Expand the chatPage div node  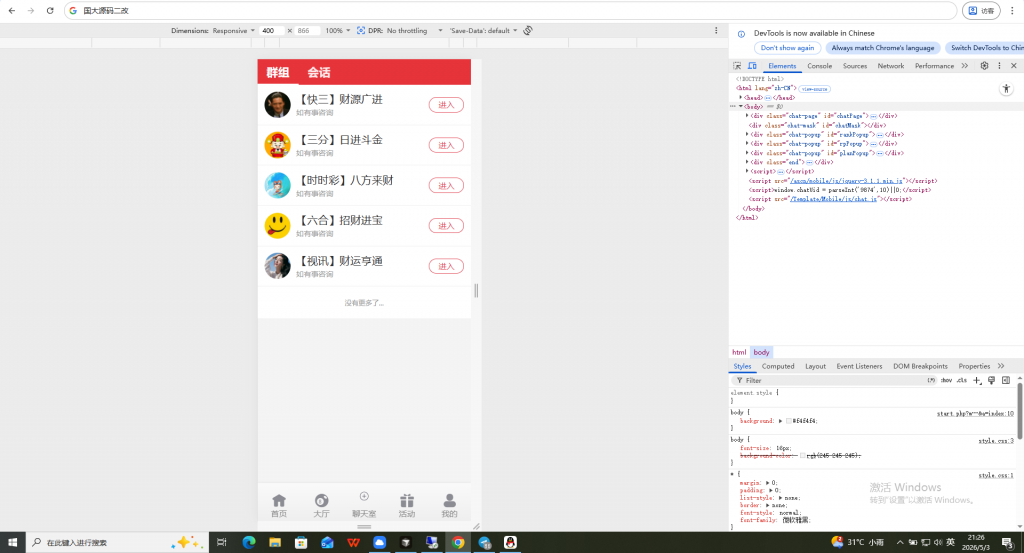(x=747, y=116)
